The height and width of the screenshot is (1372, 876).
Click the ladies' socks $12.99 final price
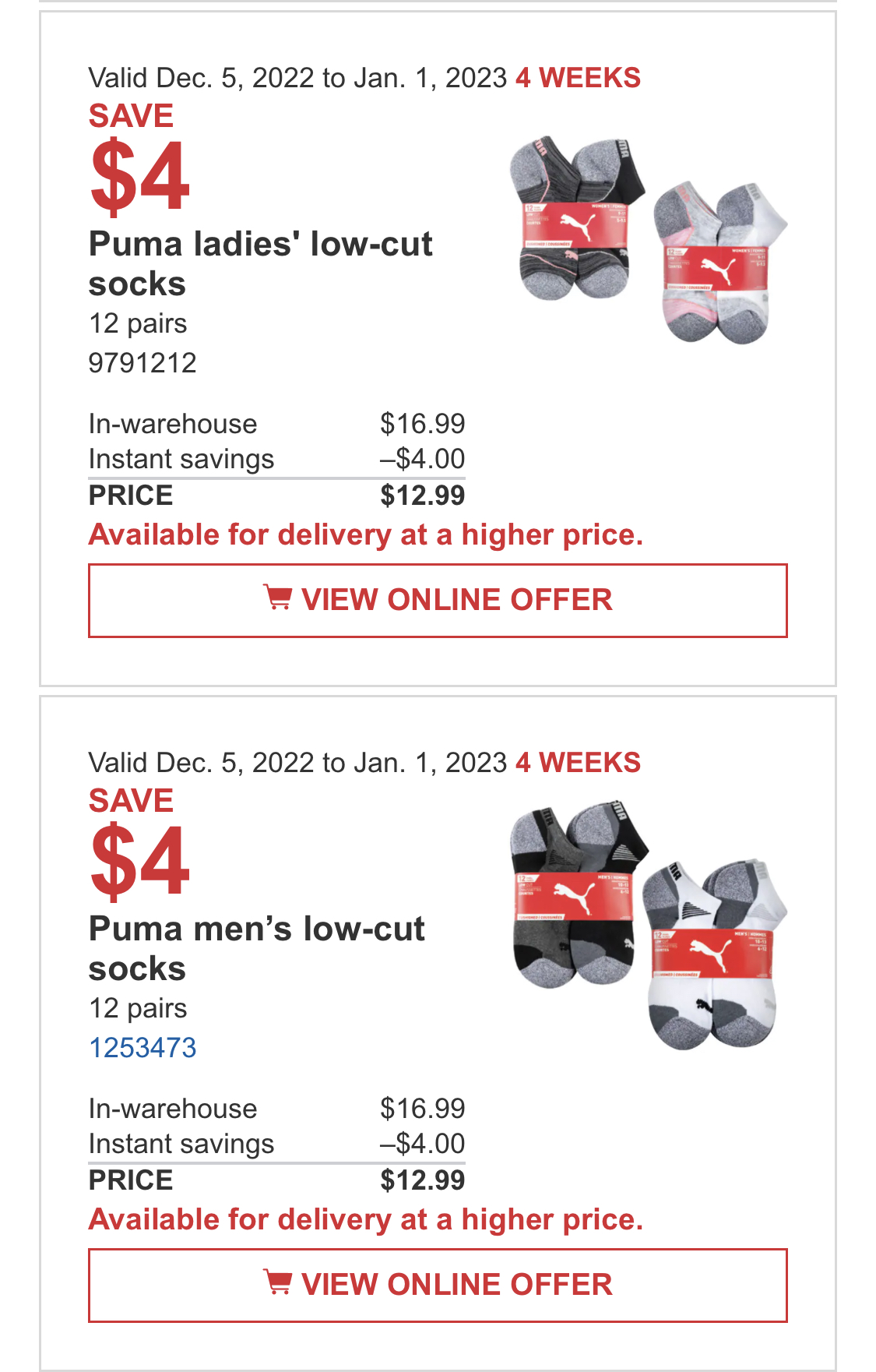tap(422, 496)
